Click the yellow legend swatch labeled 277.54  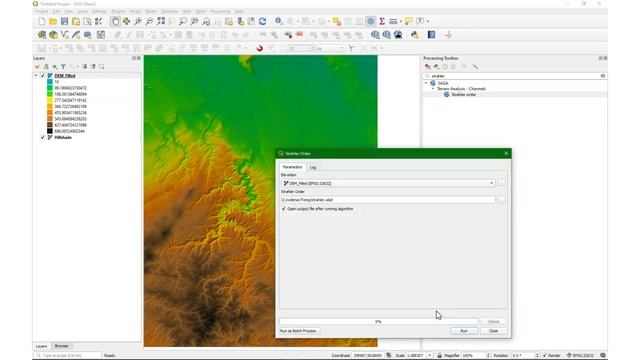(50, 100)
